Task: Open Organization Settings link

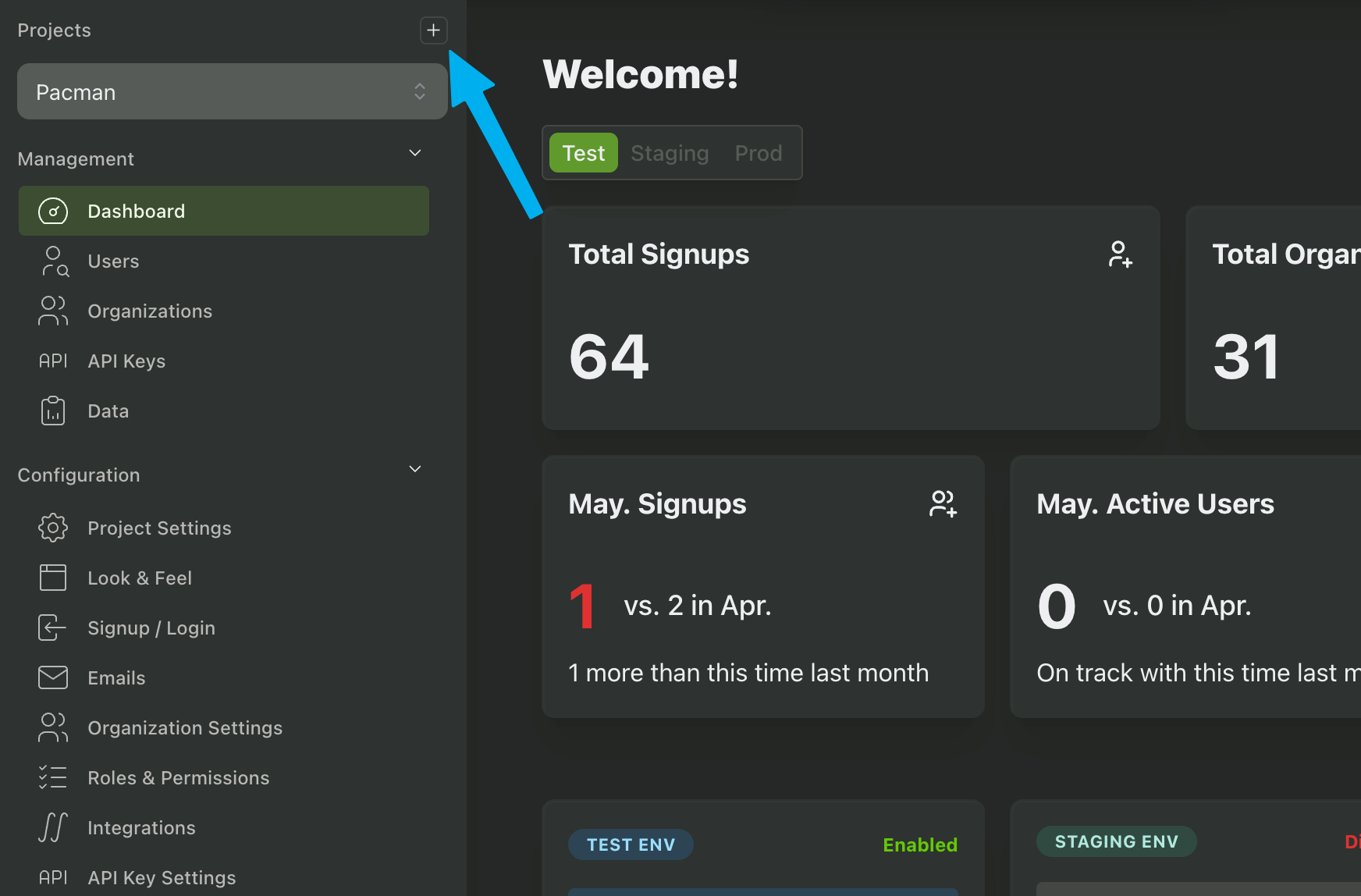Action: [x=185, y=728]
